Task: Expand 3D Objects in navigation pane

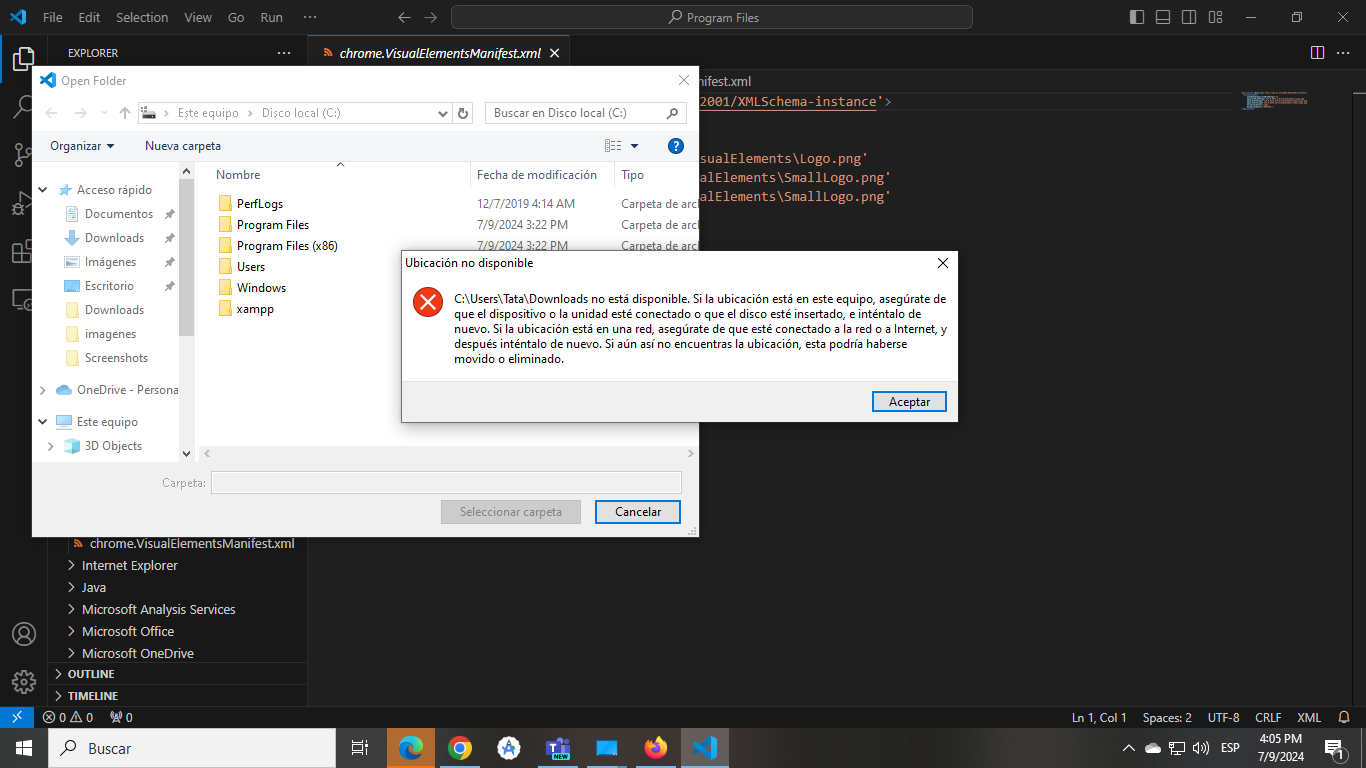Action: pos(51,446)
